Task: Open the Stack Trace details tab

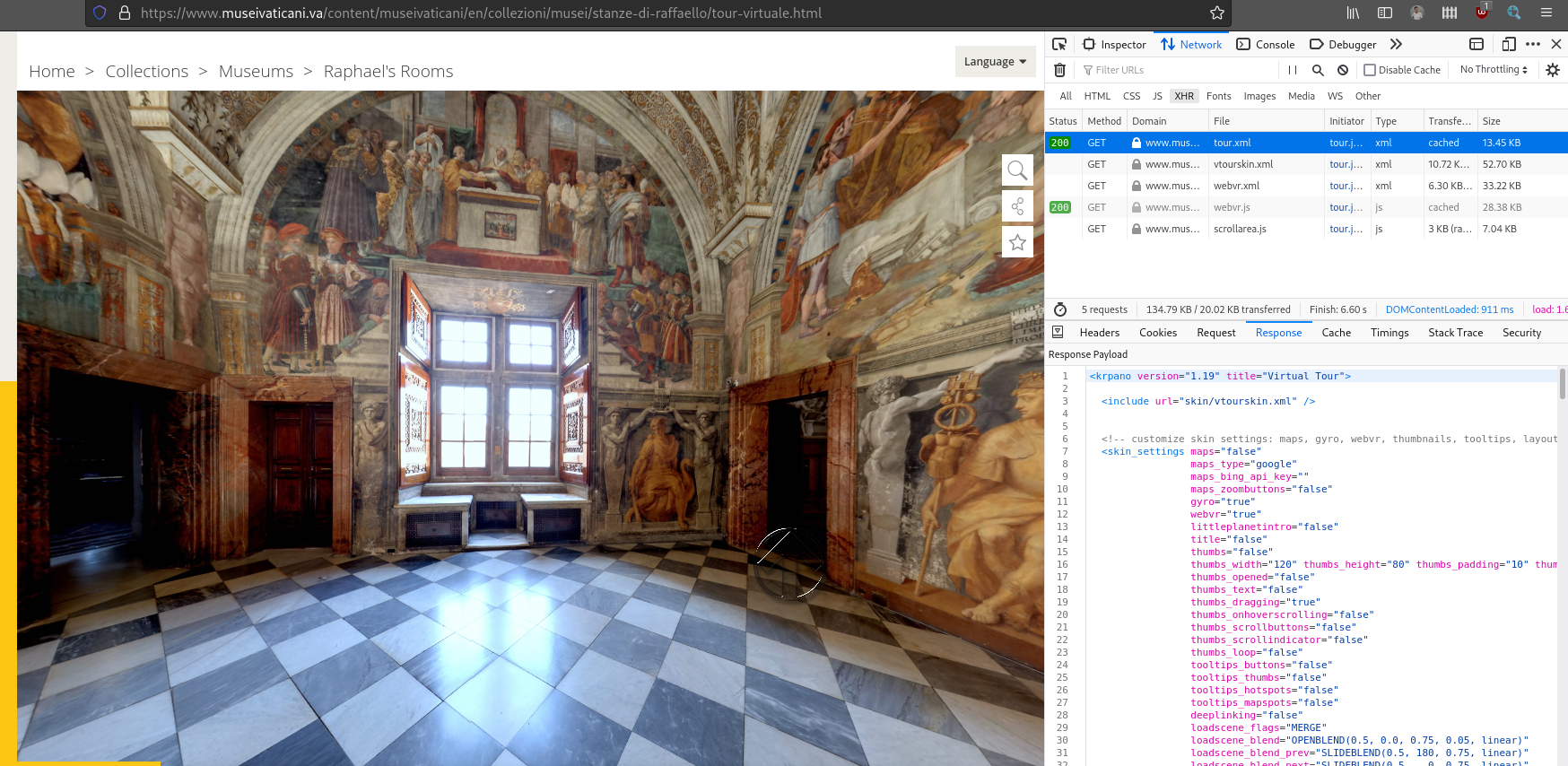Action: [1456, 333]
